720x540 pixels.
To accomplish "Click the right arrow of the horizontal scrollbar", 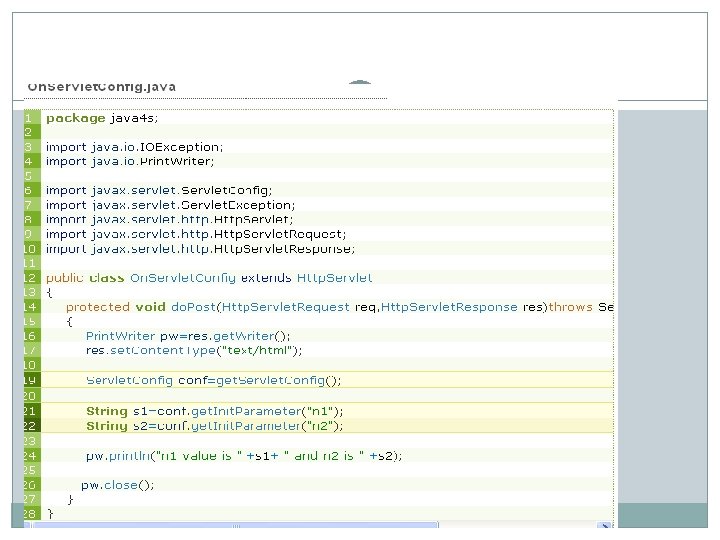I will point(605,524).
